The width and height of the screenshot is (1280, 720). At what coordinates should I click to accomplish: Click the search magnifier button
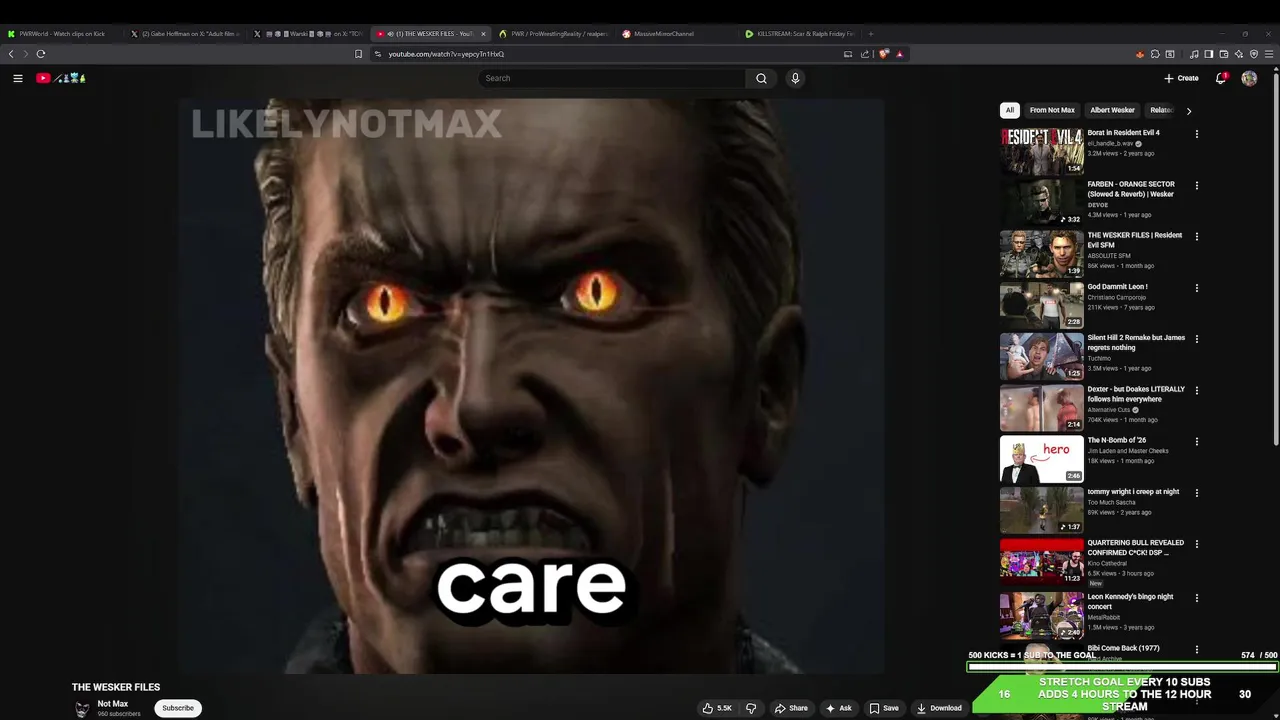coord(761,78)
